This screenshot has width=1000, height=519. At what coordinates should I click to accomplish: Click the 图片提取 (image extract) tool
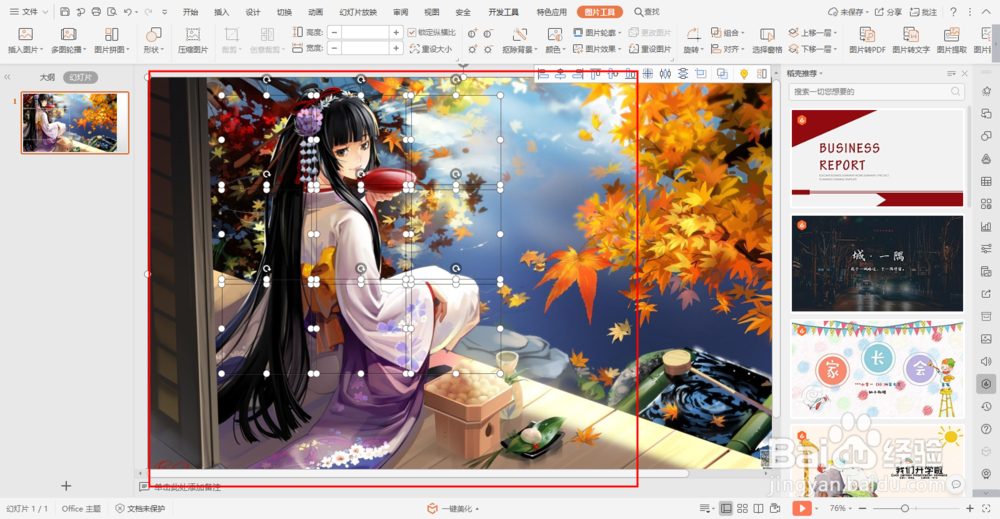(952, 40)
